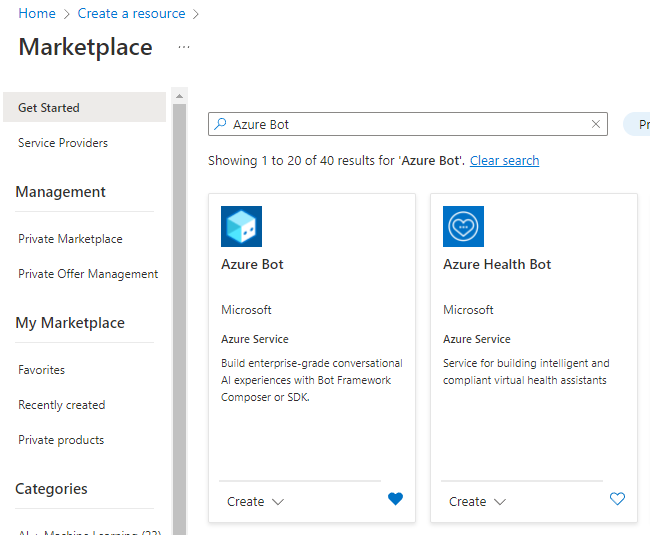Viewport: 650px width, 535px height.
Task: Click the results count text
Action: [337, 160]
